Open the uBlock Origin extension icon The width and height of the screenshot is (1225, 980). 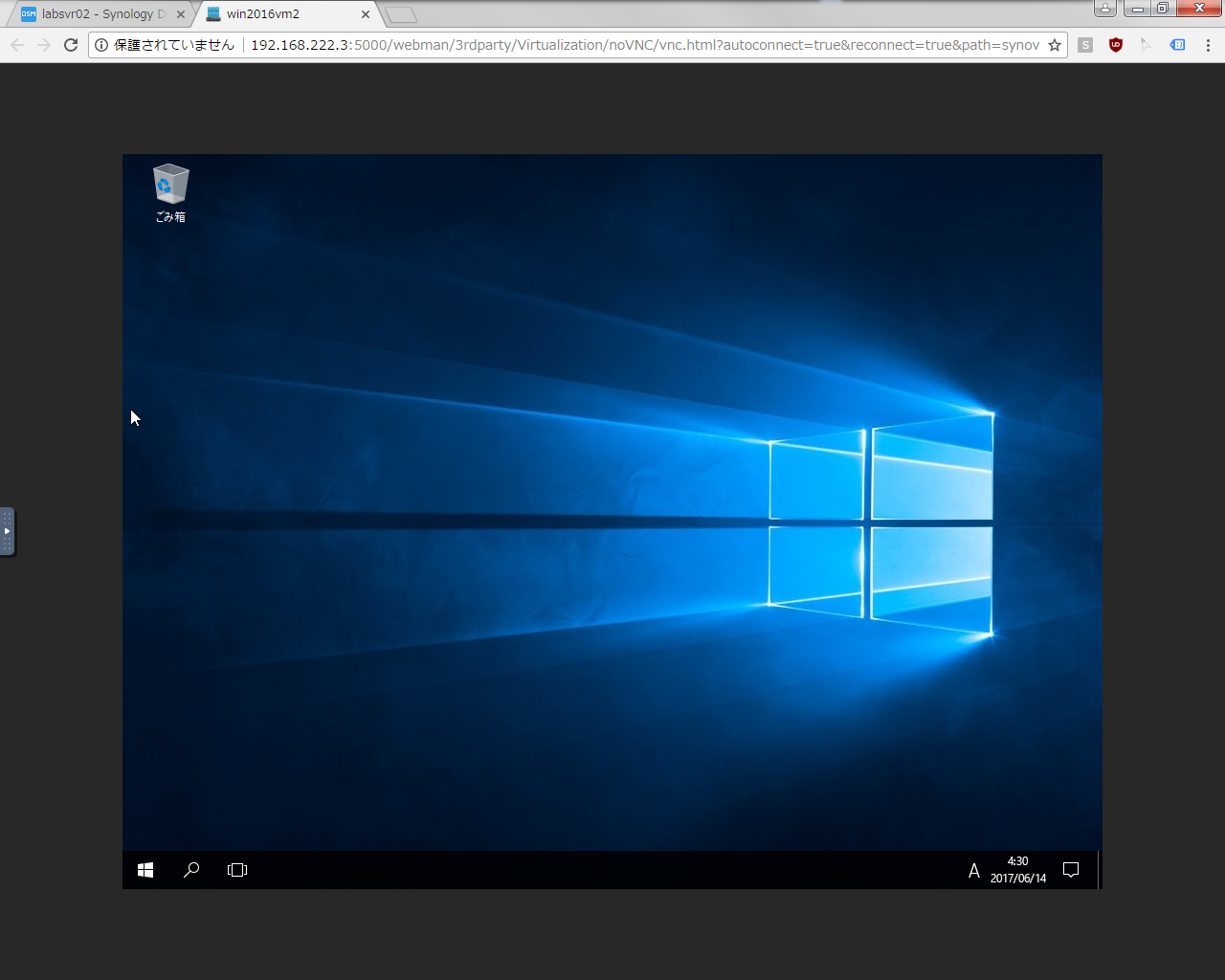click(x=1116, y=45)
